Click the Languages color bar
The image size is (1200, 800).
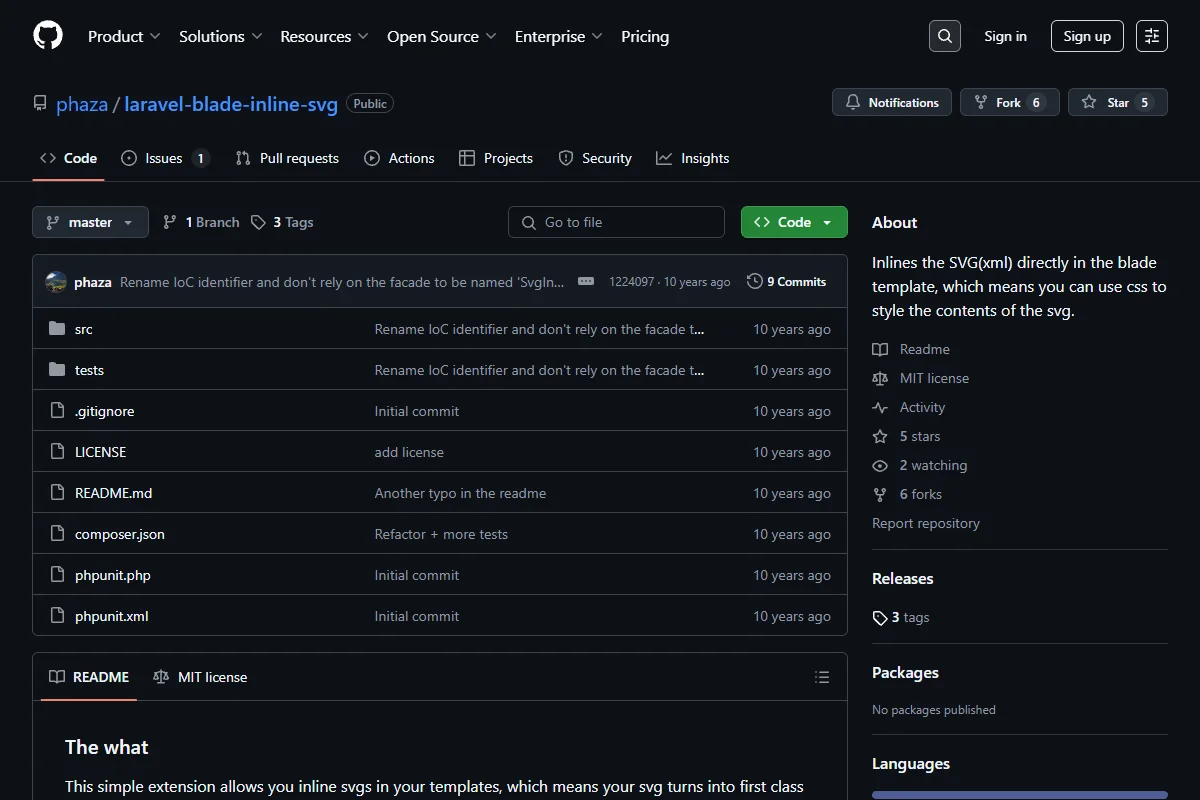pyautogui.click(x=1020, y=796)
